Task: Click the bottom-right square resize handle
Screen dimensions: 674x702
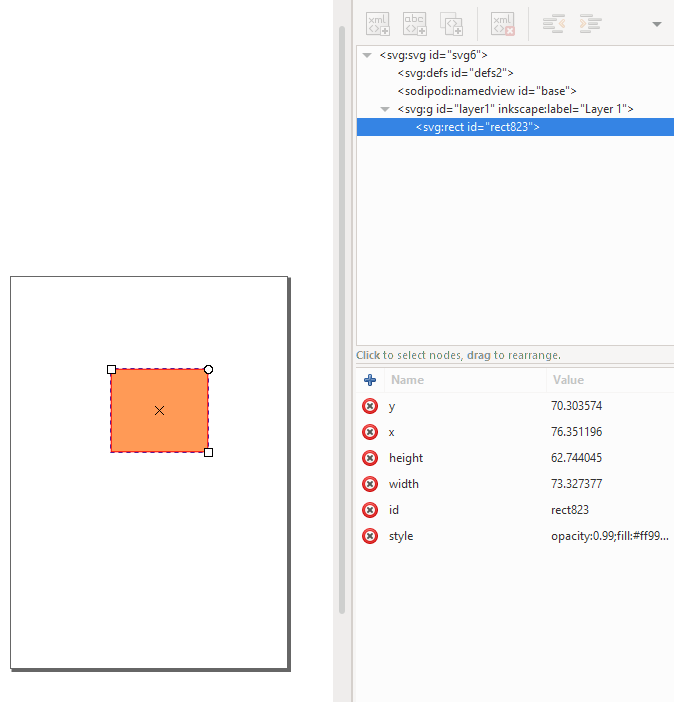Action: click(208, 453)
